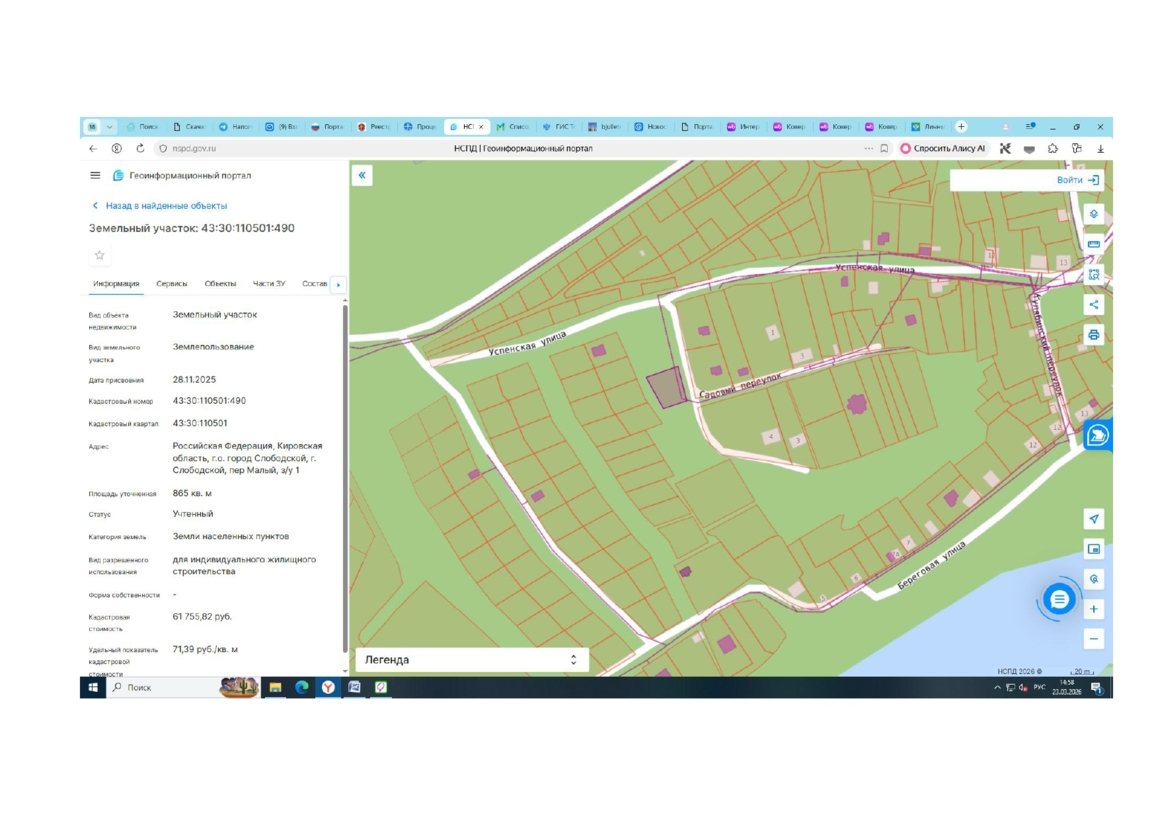Open the Части ЗУ tab

(268, 284)
